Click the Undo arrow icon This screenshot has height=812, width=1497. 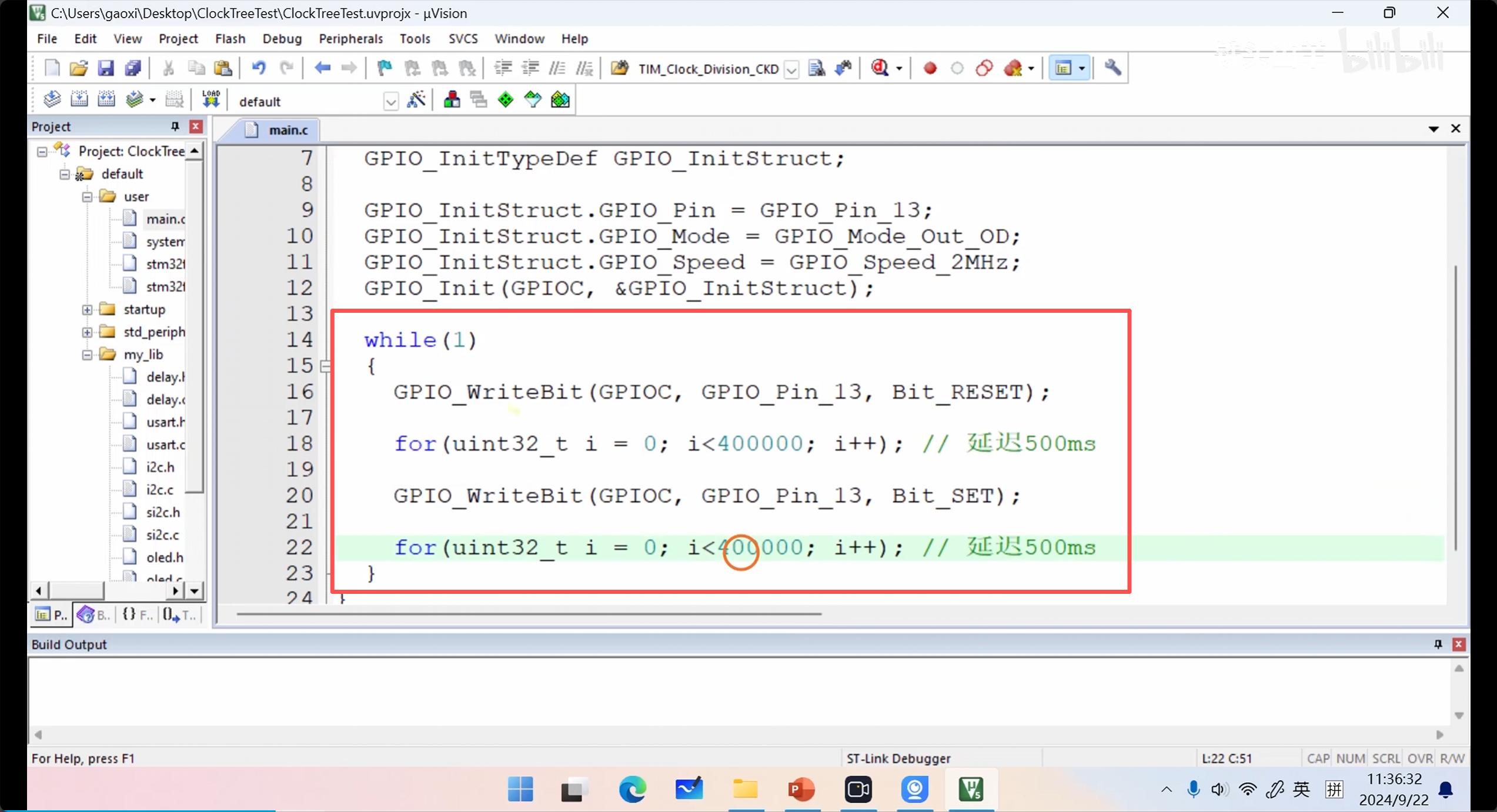[x=258, y=68]
